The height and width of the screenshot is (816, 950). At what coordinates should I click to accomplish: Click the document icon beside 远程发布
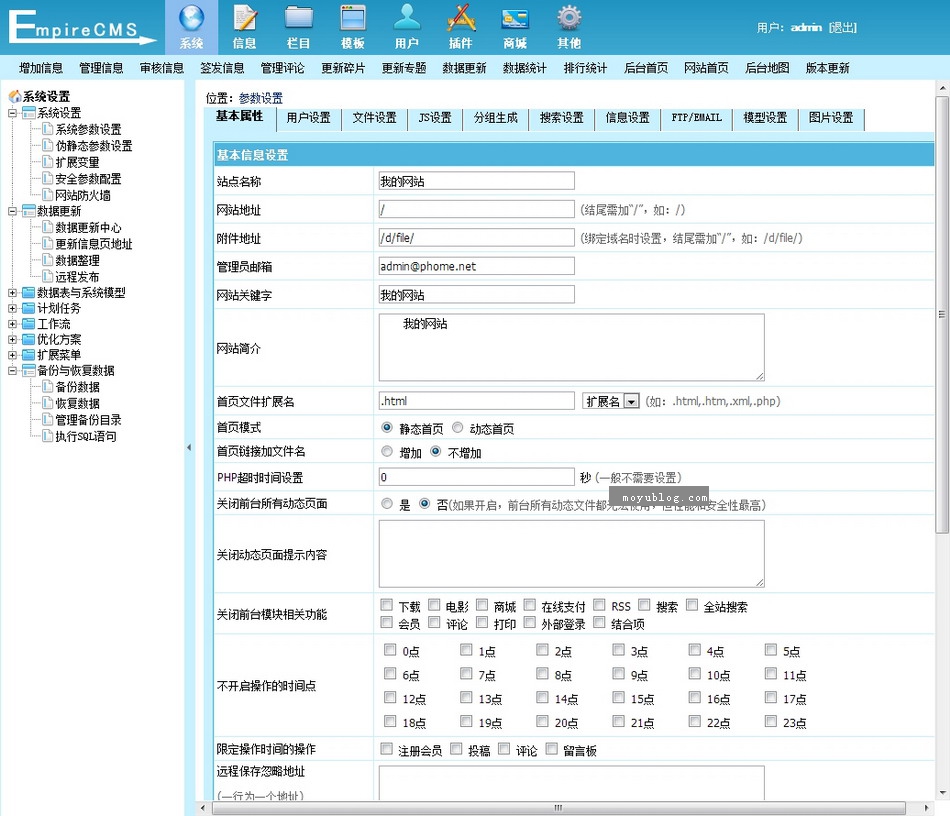click(x=47, y=276)
